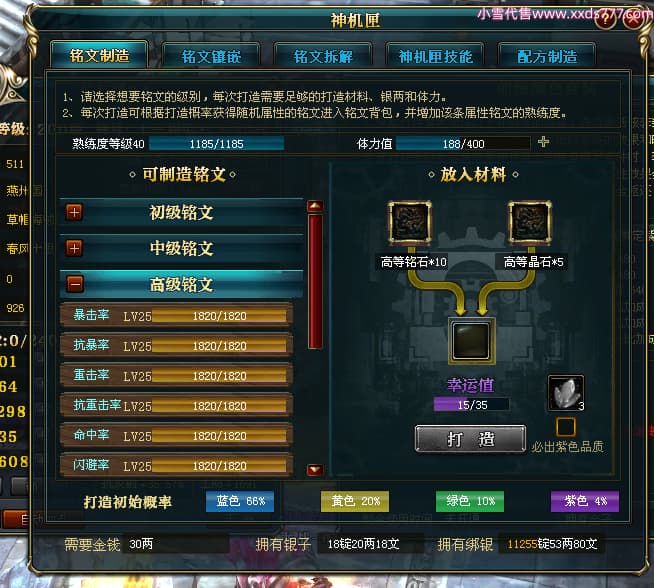Click the purple 紫色 4% probability swatch

coord(585,501)
